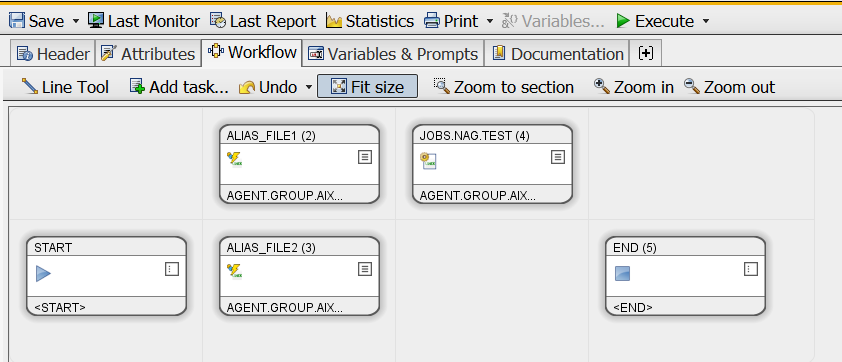
Task: Switch to Variables & Prompts tab
Action: (x=393, y=54)
